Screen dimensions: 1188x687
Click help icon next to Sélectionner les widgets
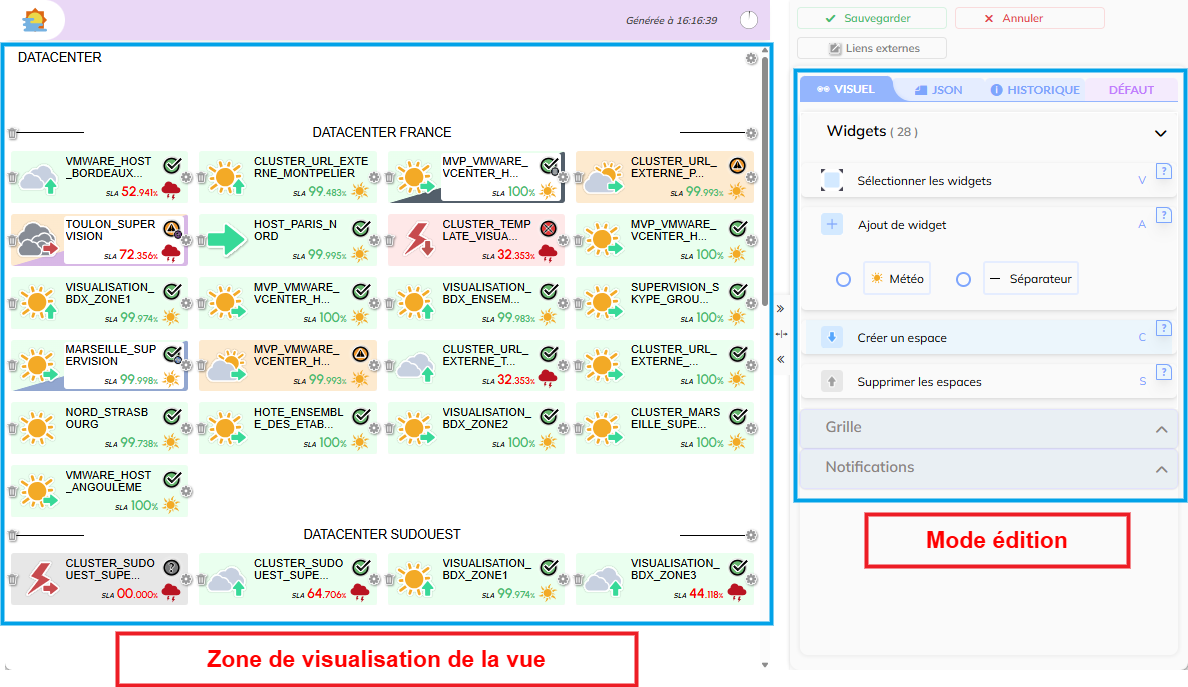point(1163,171)
